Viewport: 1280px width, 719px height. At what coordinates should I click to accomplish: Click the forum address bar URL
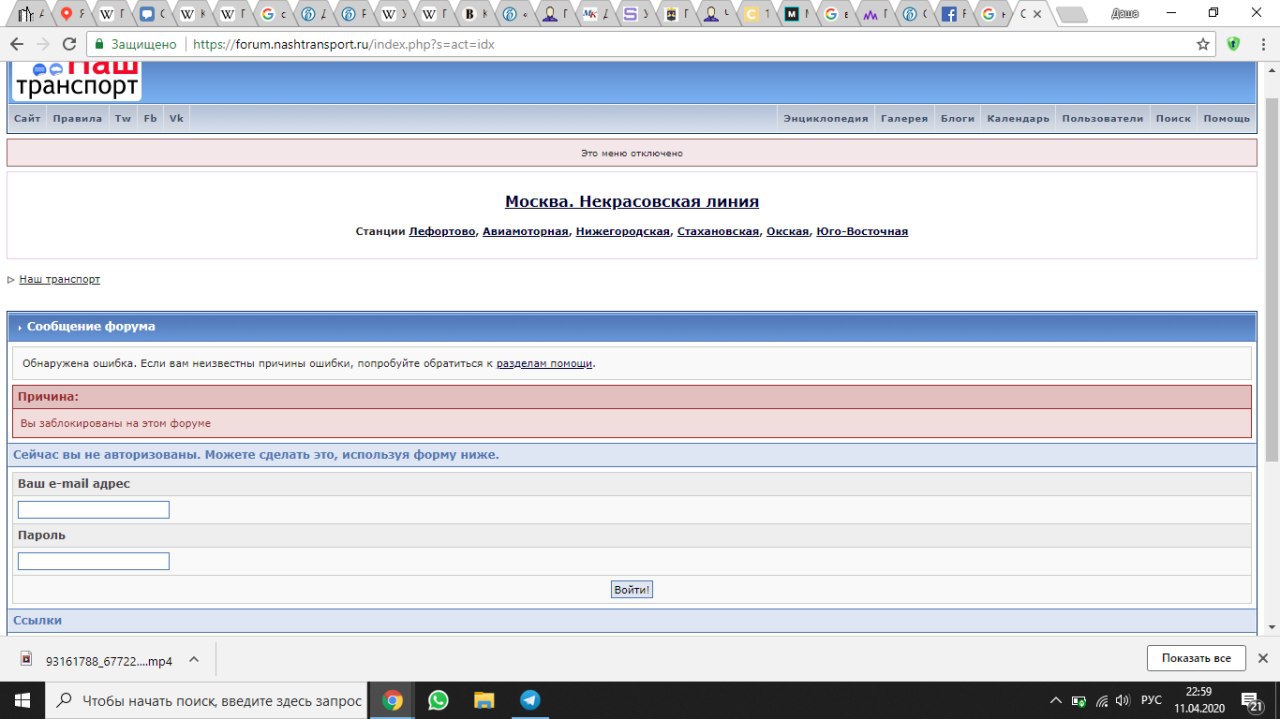[344, 45]
